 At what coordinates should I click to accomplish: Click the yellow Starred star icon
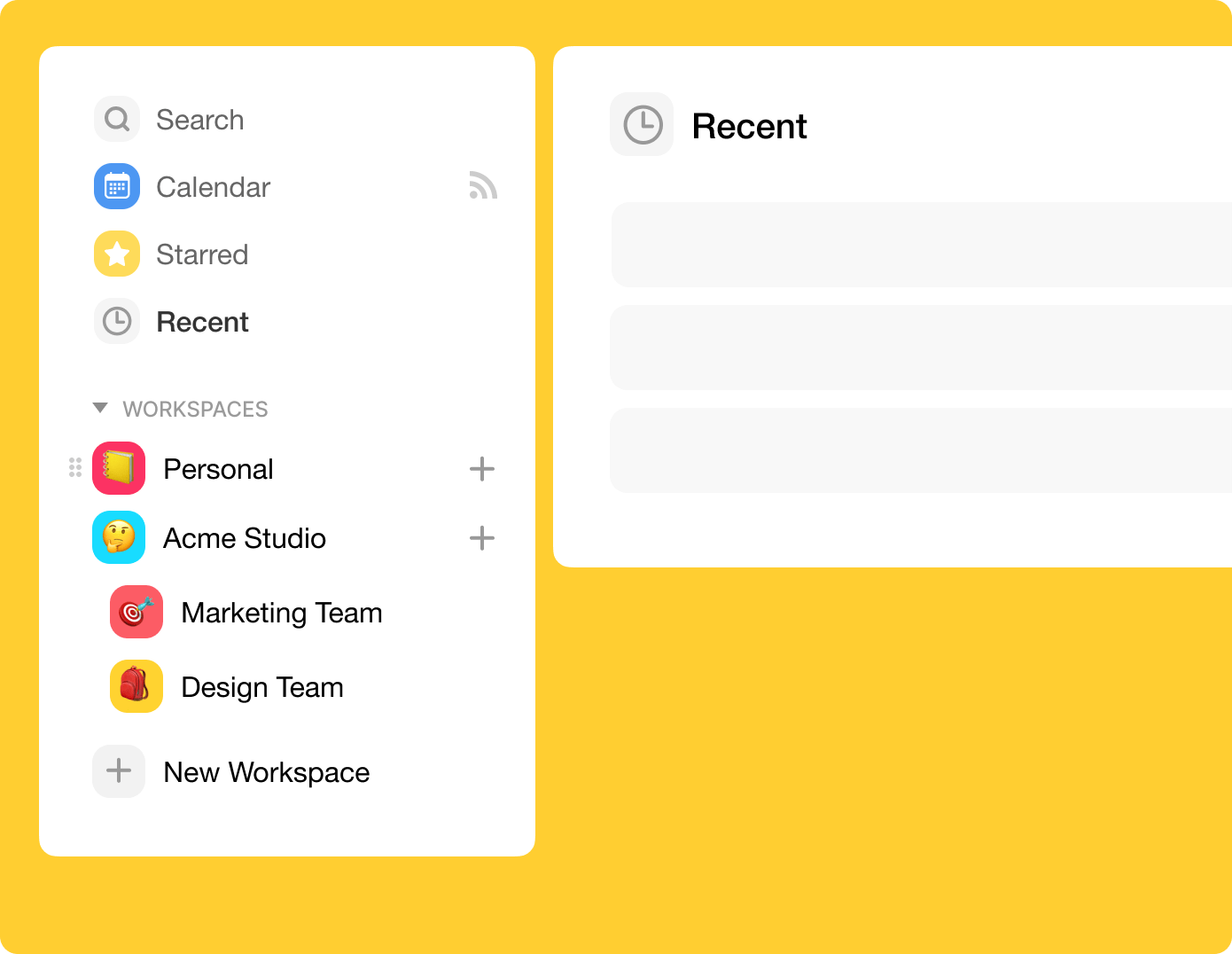[x=117, y=254]
